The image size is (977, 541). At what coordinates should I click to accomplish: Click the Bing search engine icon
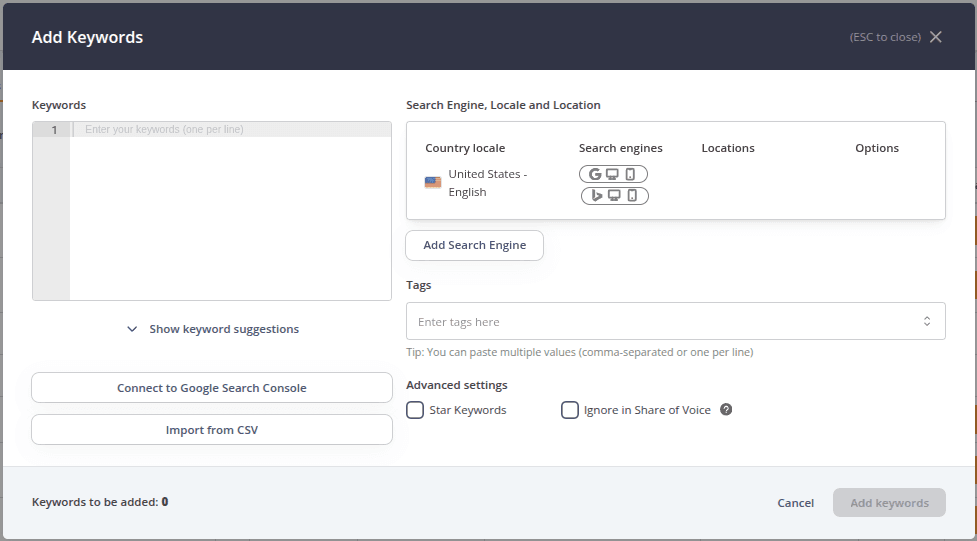point(597,196)
